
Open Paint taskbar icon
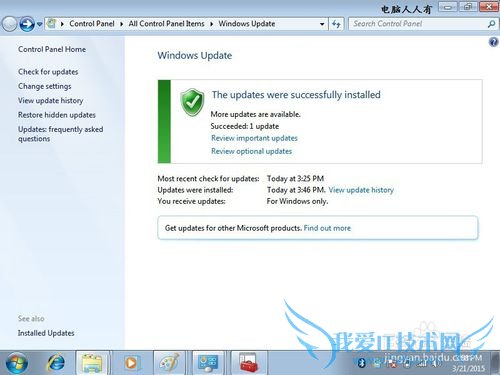170,363
